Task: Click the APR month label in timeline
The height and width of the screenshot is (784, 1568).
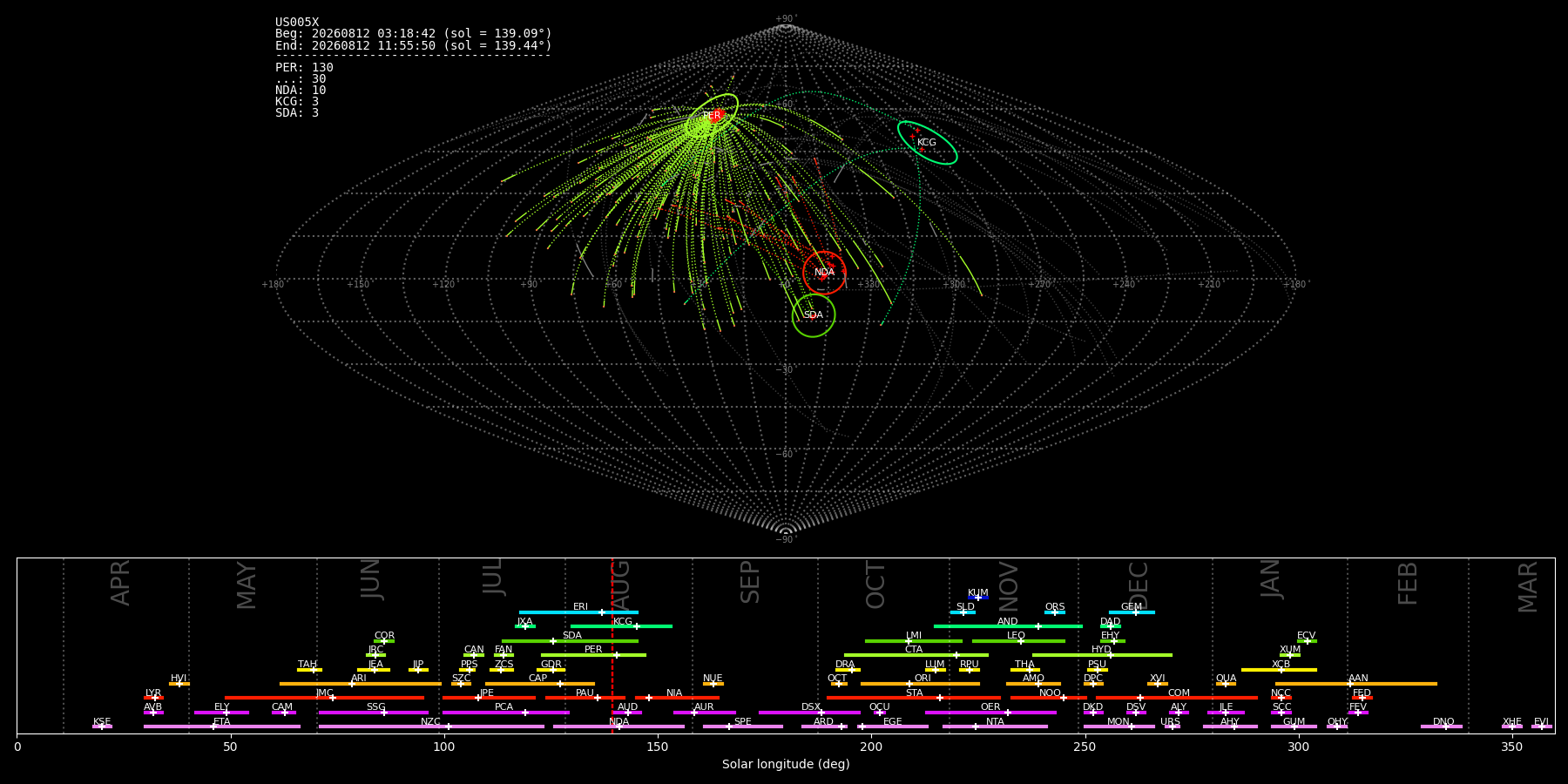Action: (x=121, y=583)
